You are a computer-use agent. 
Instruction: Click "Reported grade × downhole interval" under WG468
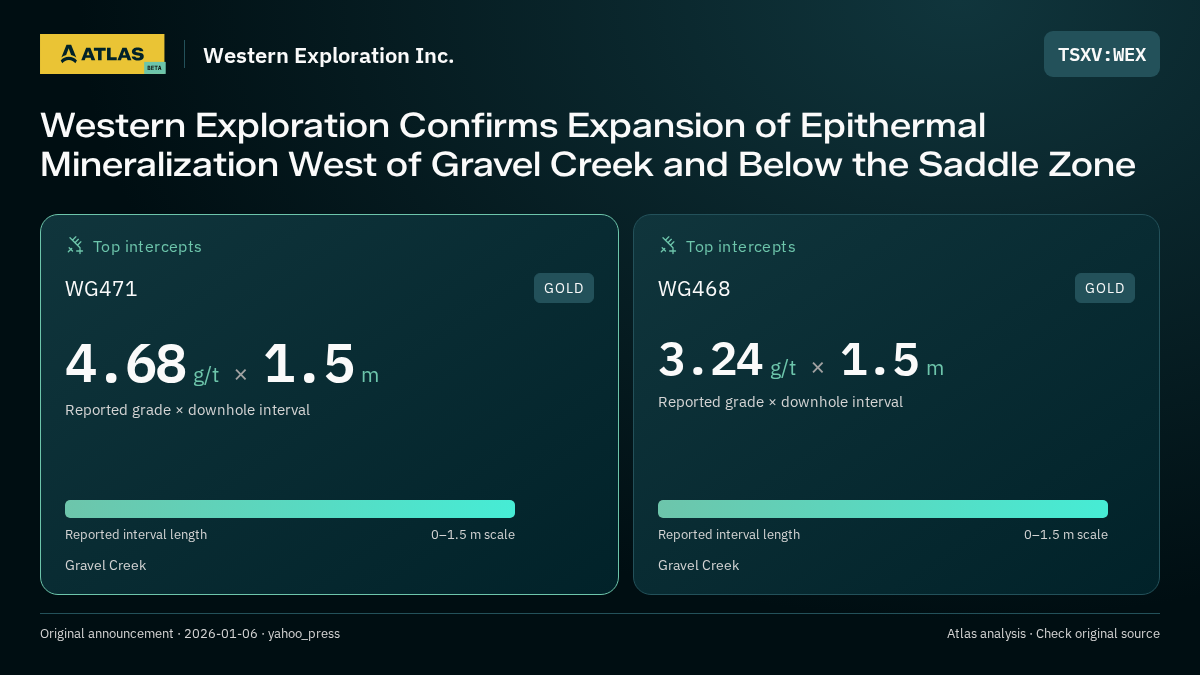coord(780,402)
